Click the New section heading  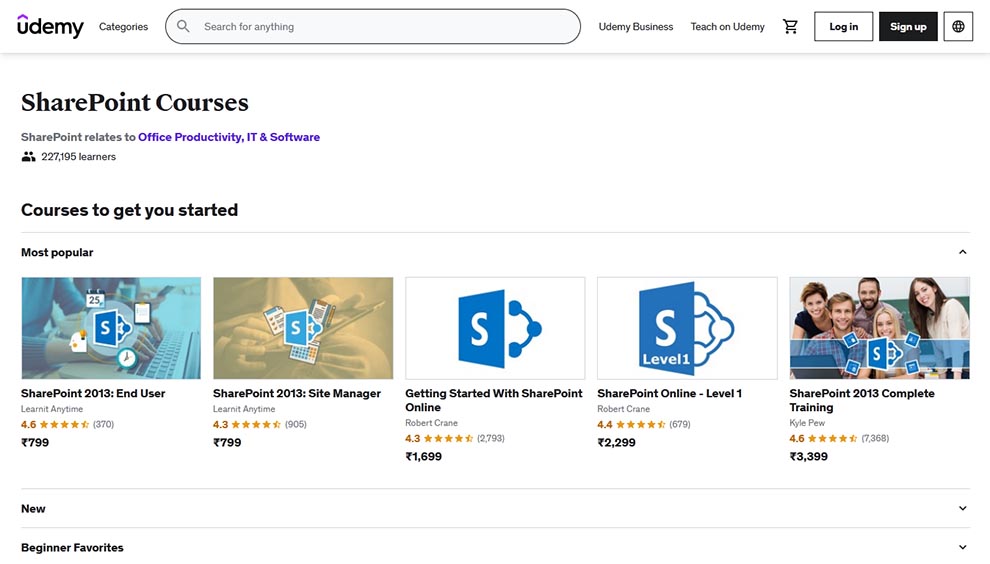point(33,508)
